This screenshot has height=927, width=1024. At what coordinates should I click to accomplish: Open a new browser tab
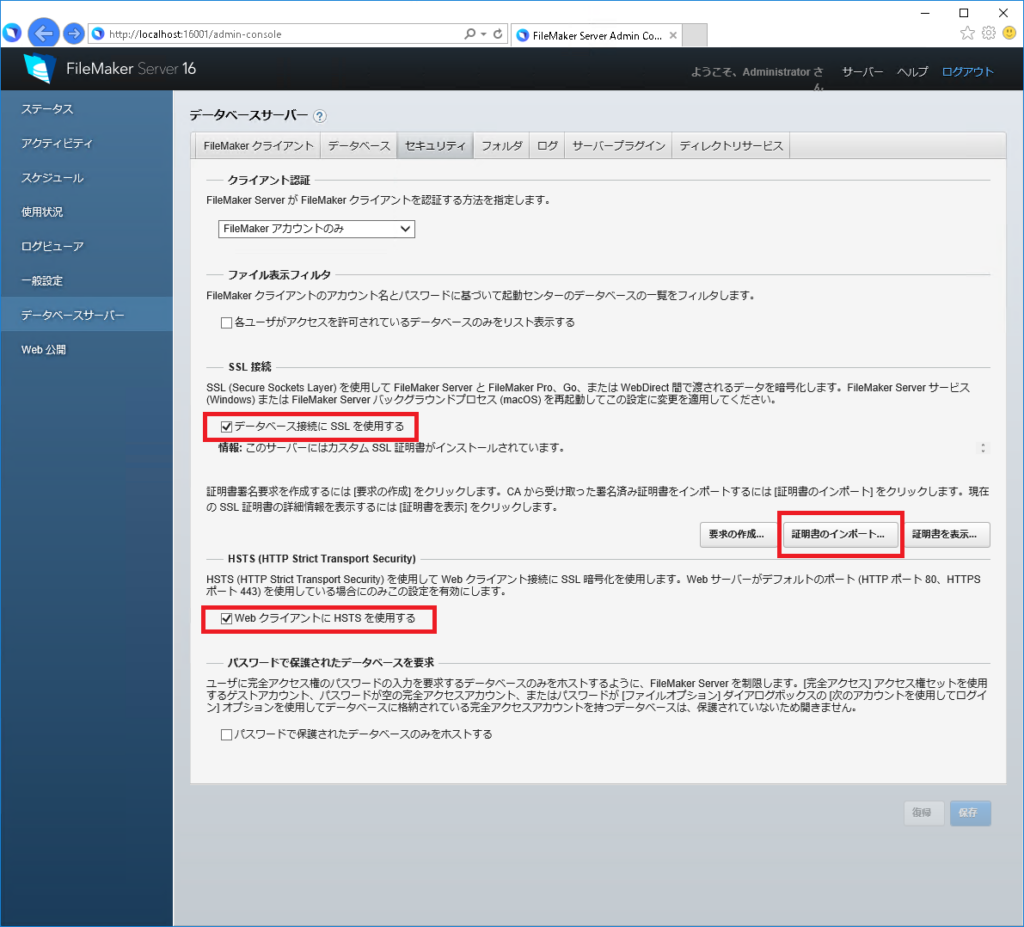tap(695, 35)
